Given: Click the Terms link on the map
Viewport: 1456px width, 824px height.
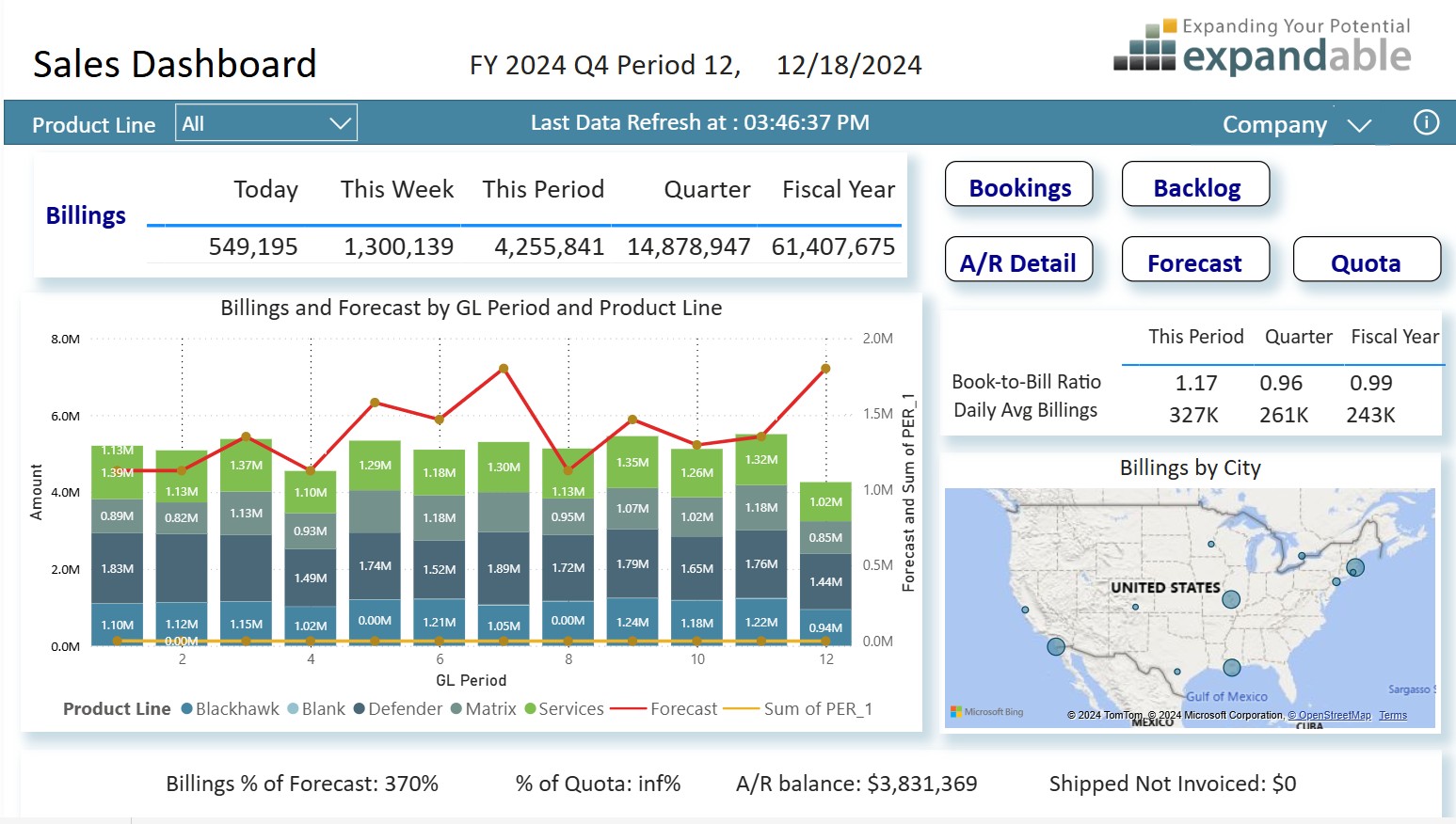Looking at the screenshot, I should (x=1392, y=715).
